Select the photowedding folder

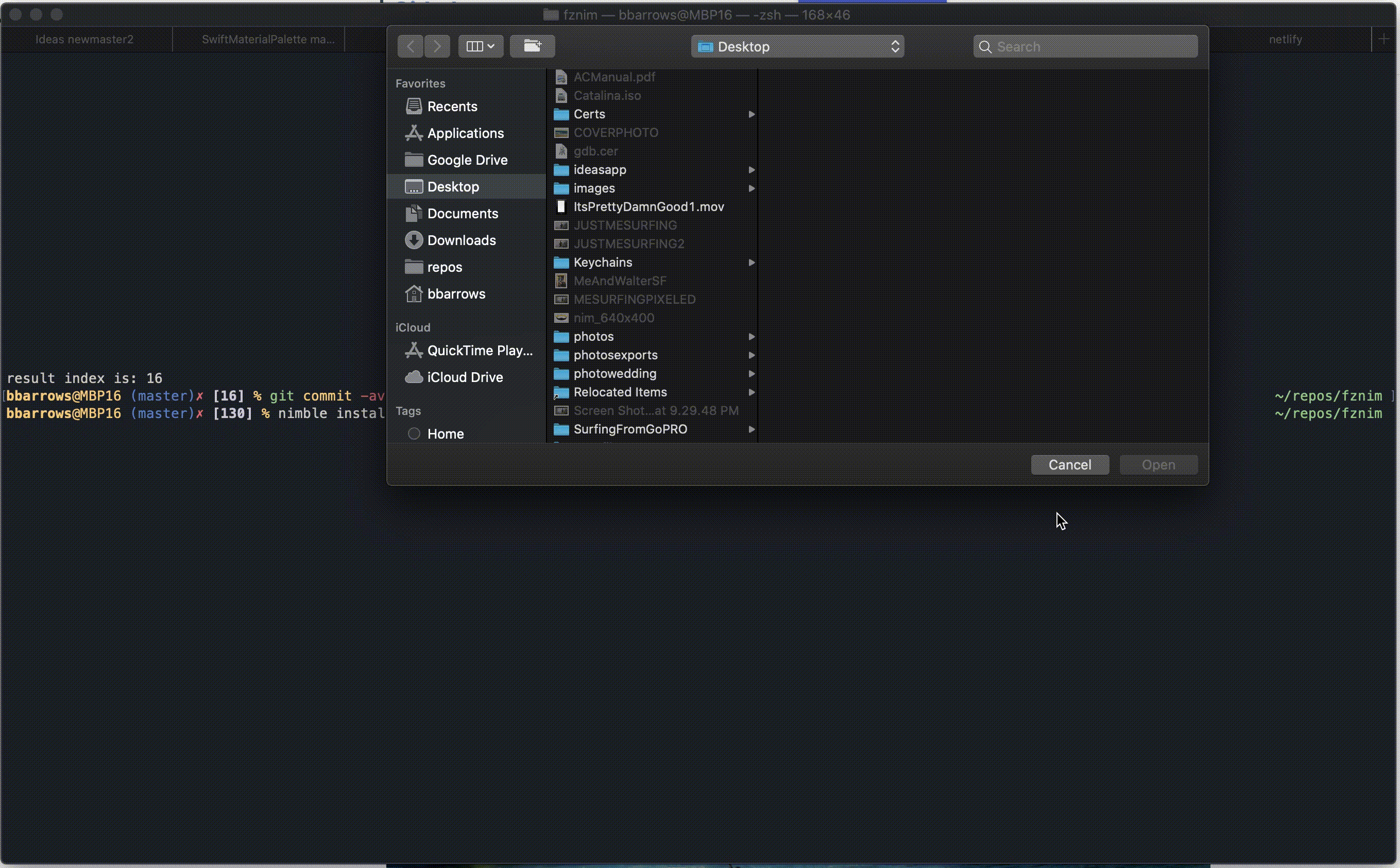click(614, 374)
